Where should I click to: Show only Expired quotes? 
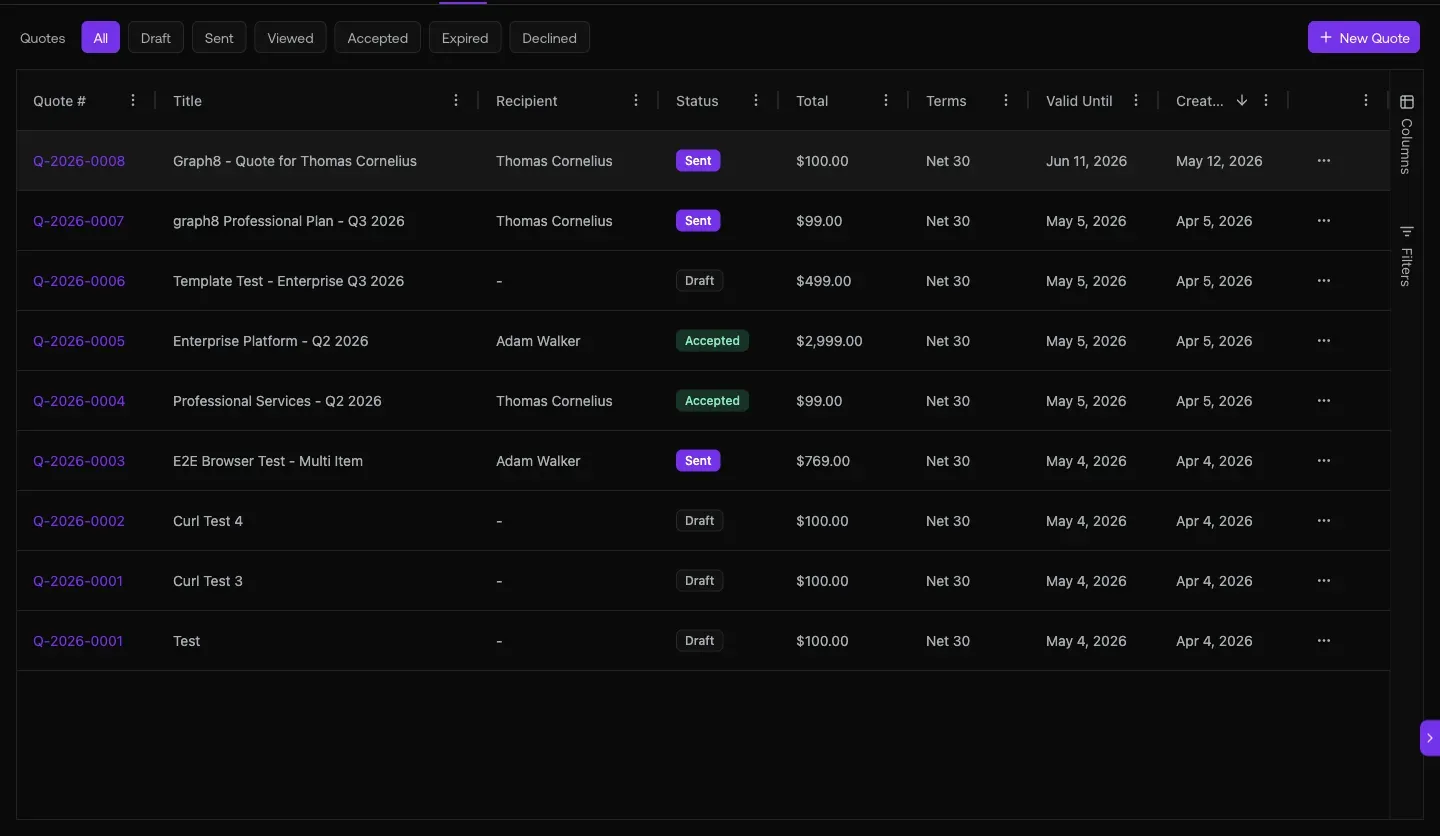click(x=465, y=38)
